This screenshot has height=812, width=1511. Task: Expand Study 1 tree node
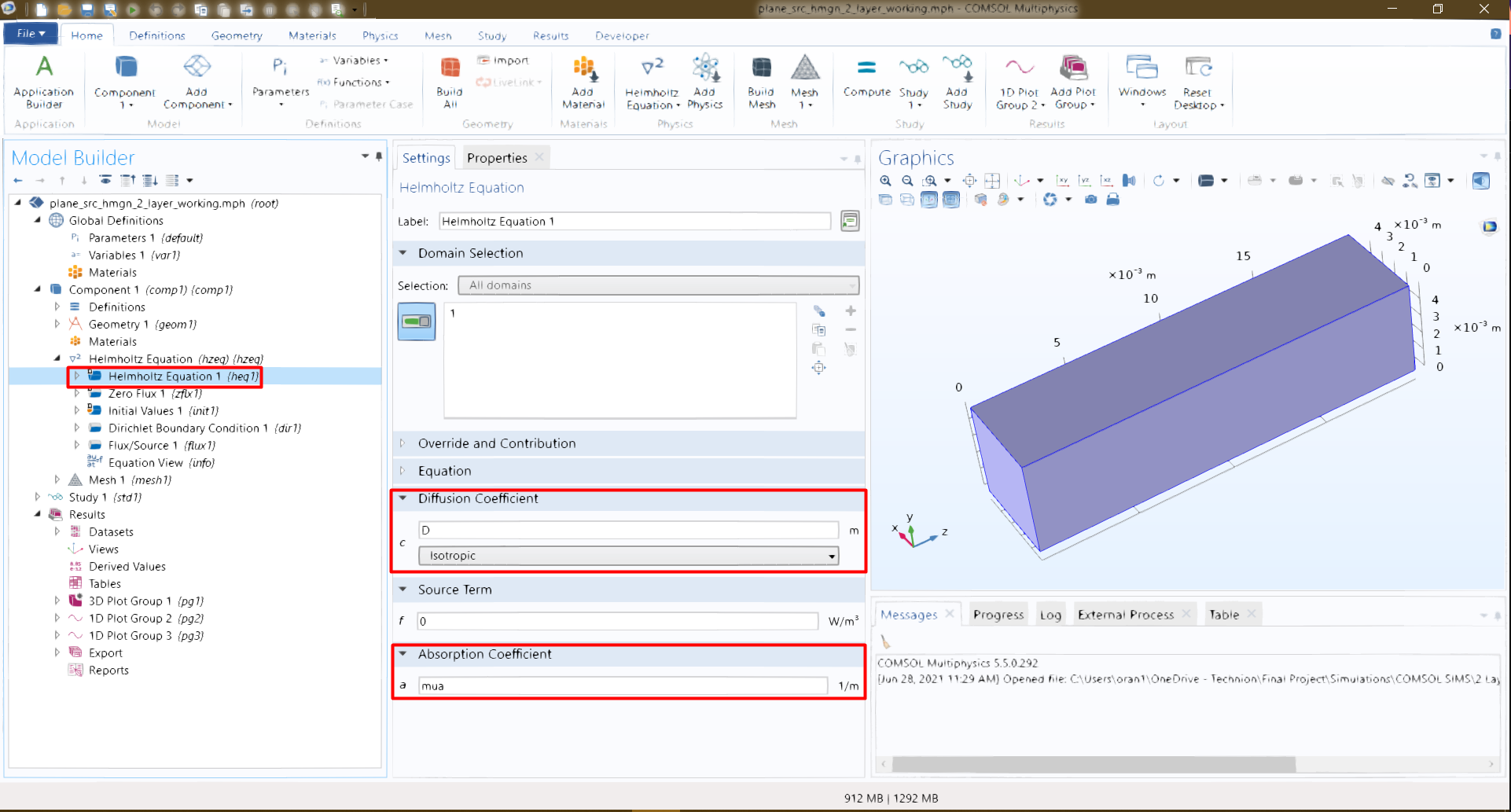(37, 497)
